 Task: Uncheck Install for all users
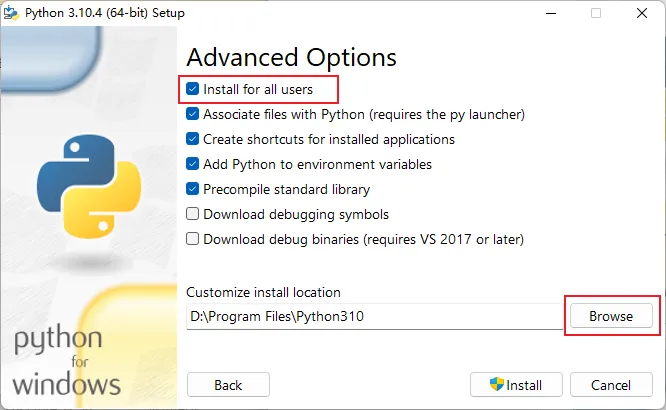point(192,89)
